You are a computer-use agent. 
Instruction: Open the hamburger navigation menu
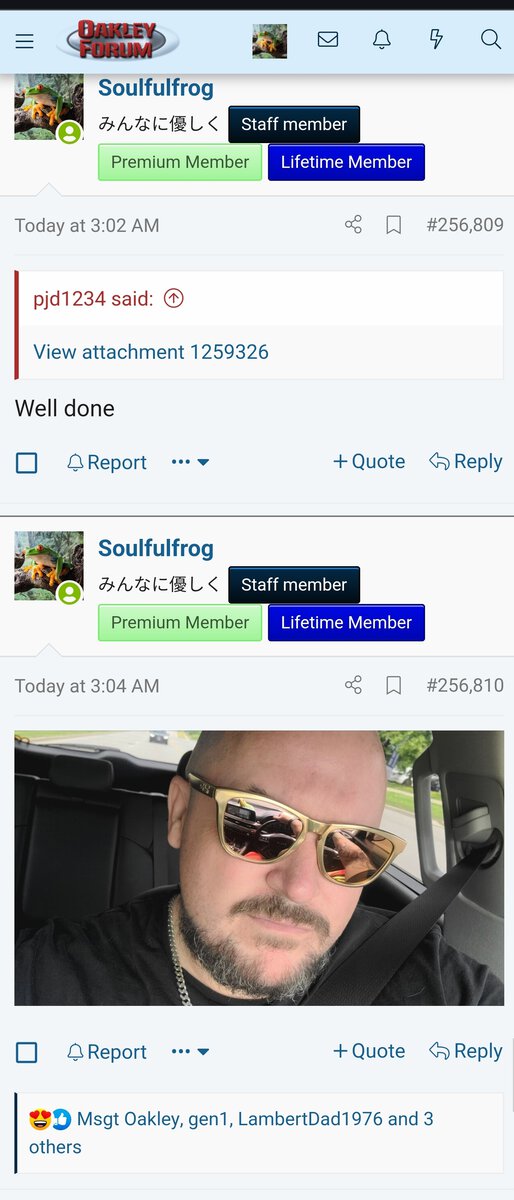[25, 41]
